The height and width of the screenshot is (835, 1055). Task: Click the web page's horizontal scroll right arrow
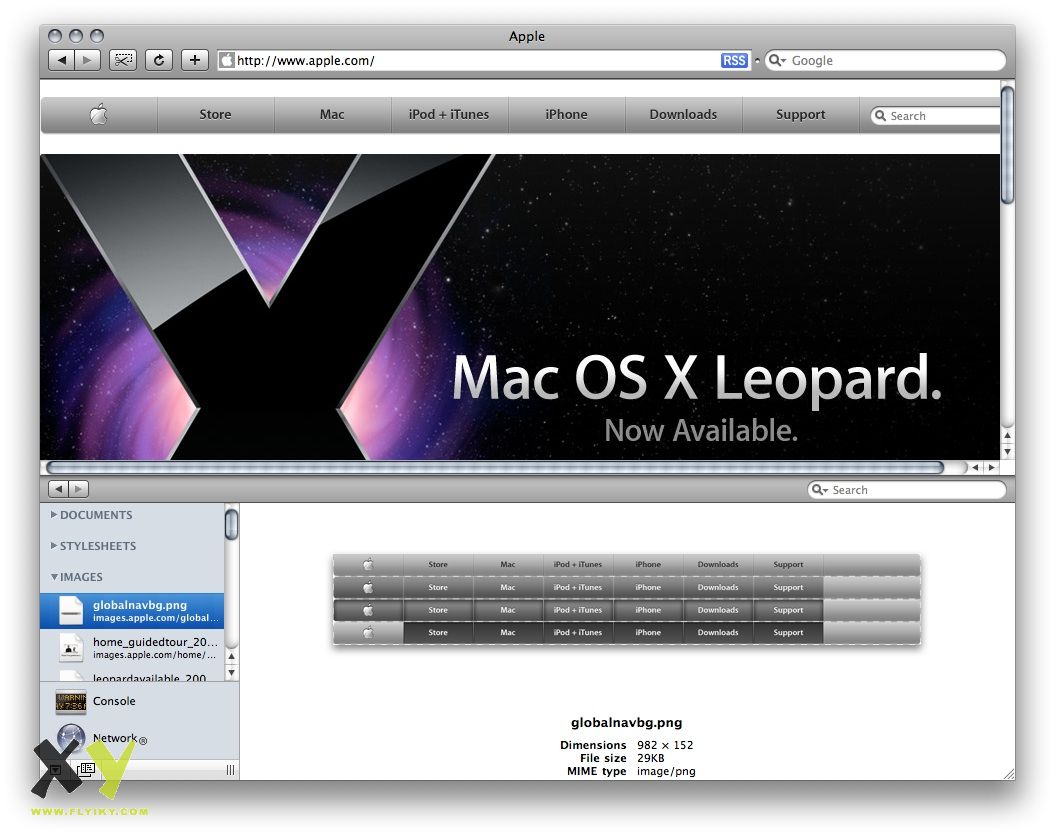tap(991, 468)
